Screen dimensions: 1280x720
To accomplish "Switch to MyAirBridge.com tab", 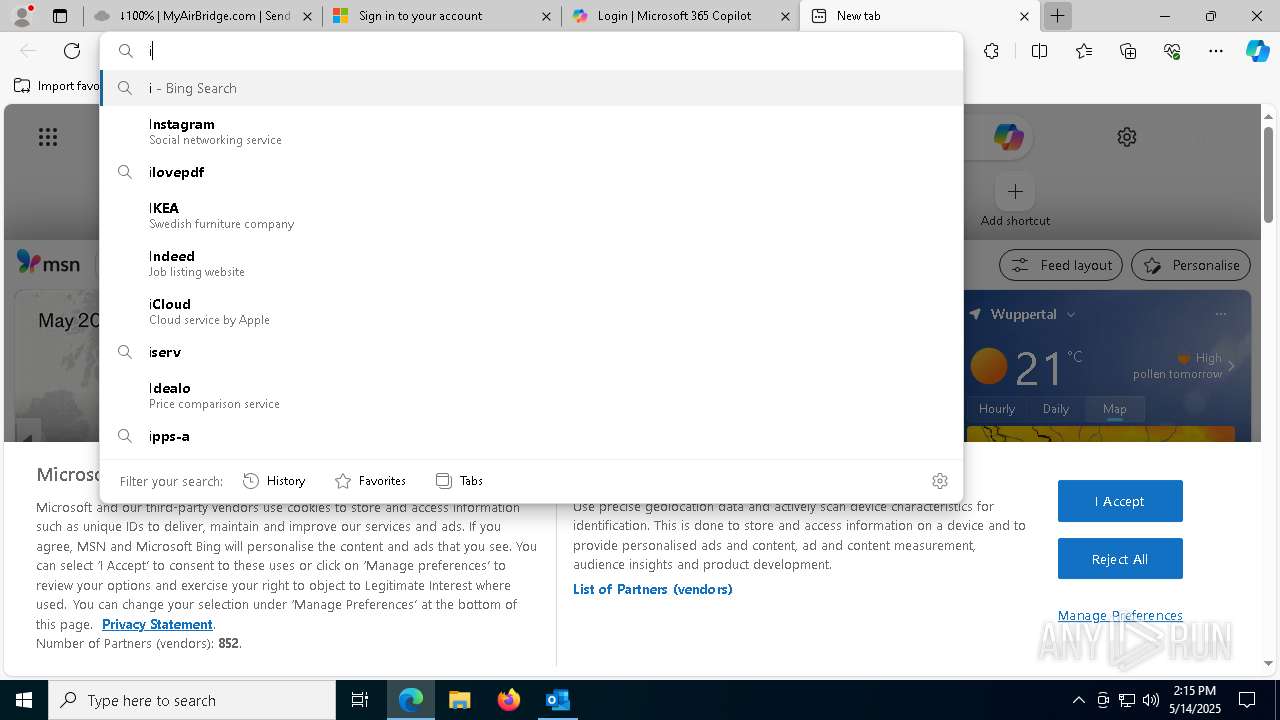I will (x=203, y=16).
